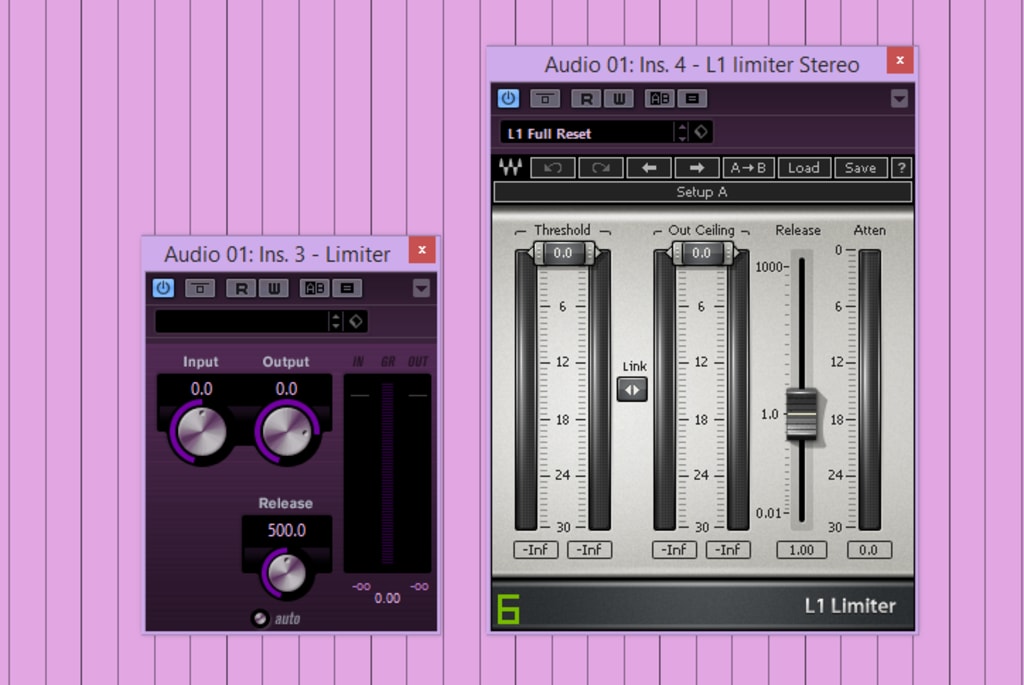Click the Limiter Input knob

point(201,433)
